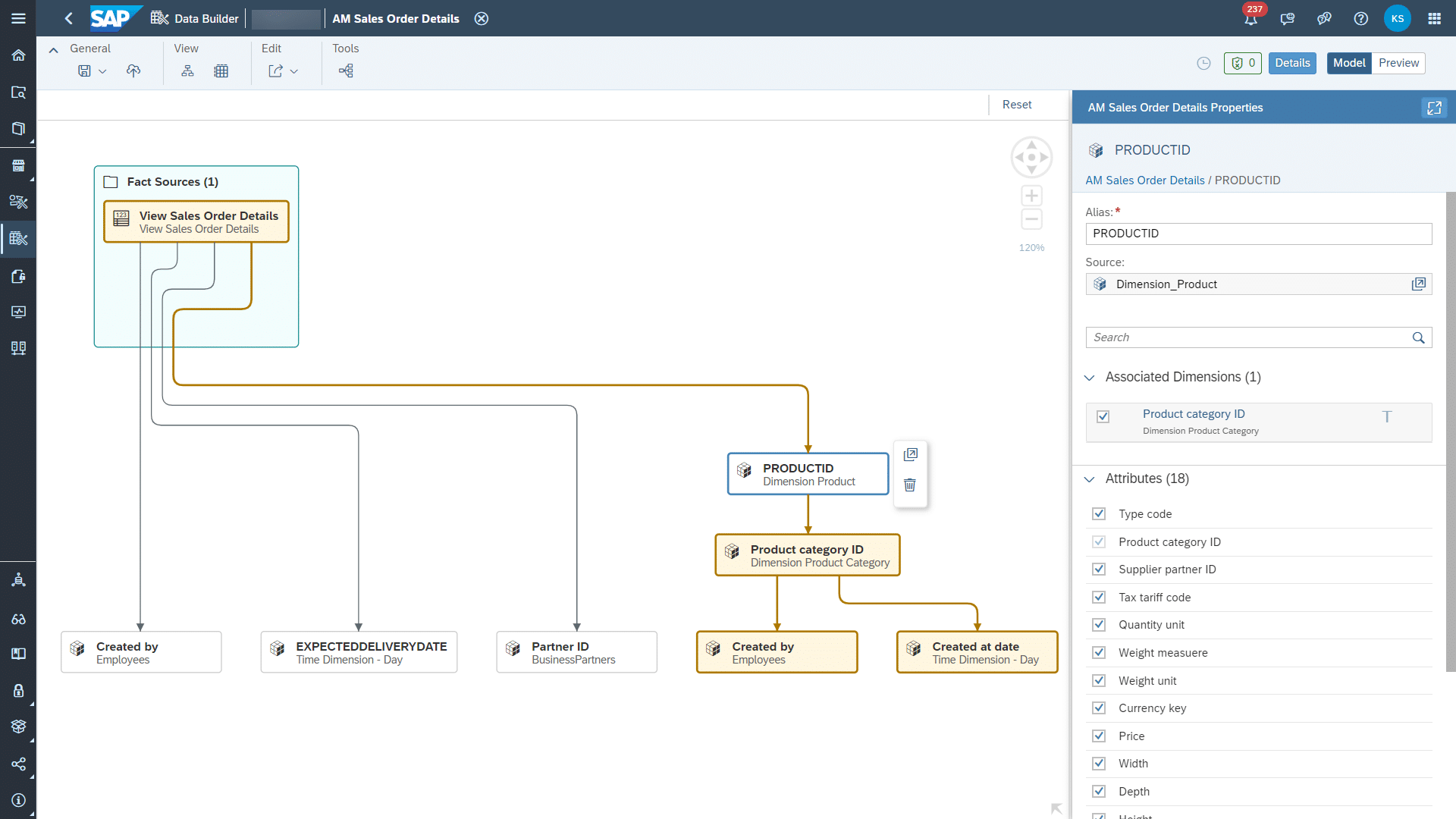Click the Reset button on canvas
The image size is (1456, 819).
(x=1017, y=104)
